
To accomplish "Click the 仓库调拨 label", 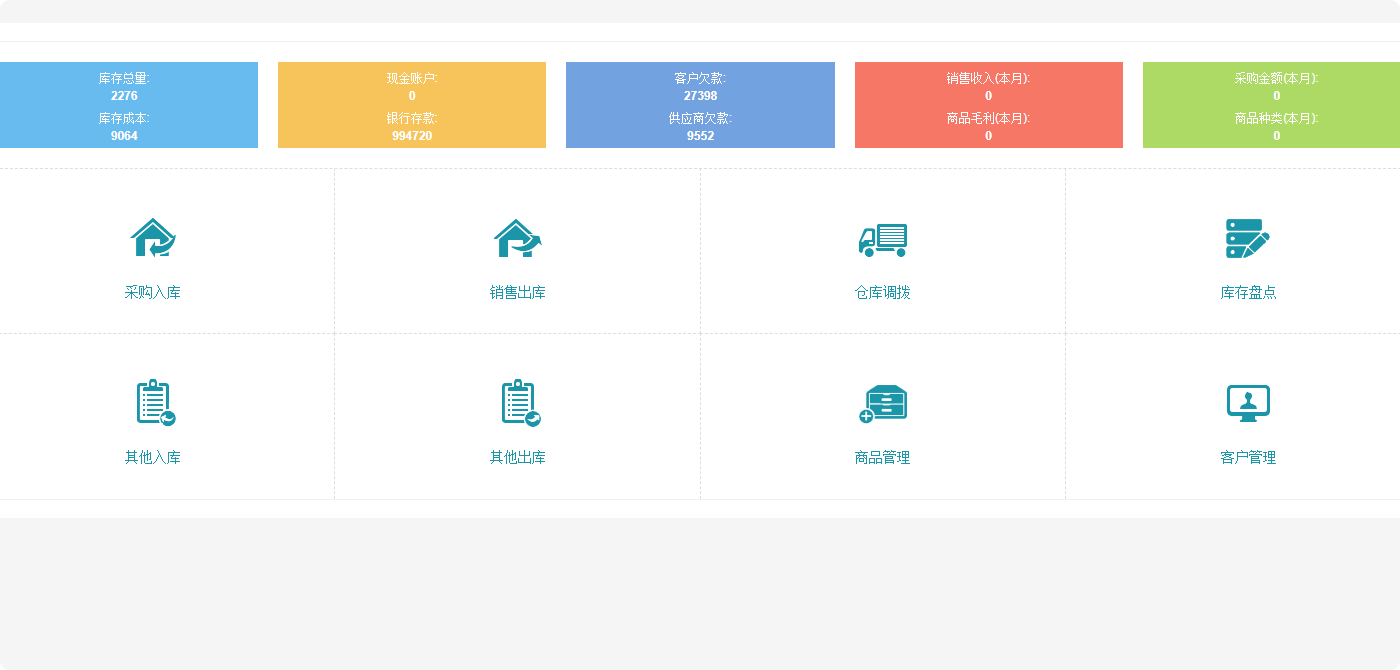I will pyautogui.click(x=883, y=293).
